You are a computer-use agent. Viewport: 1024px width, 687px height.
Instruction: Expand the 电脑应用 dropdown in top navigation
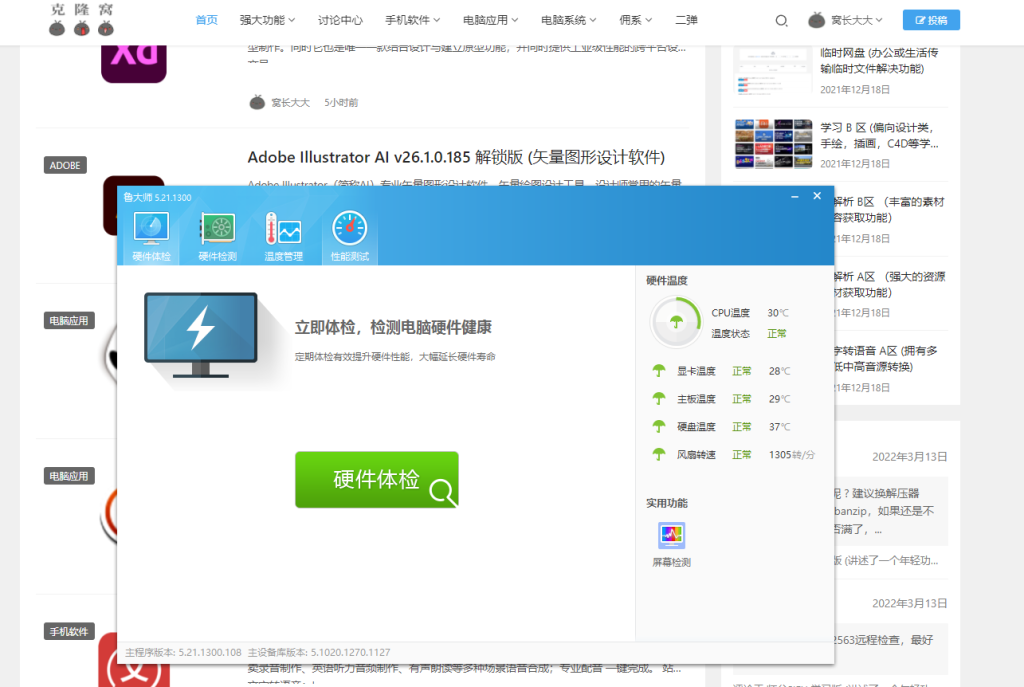coord(490,20)
